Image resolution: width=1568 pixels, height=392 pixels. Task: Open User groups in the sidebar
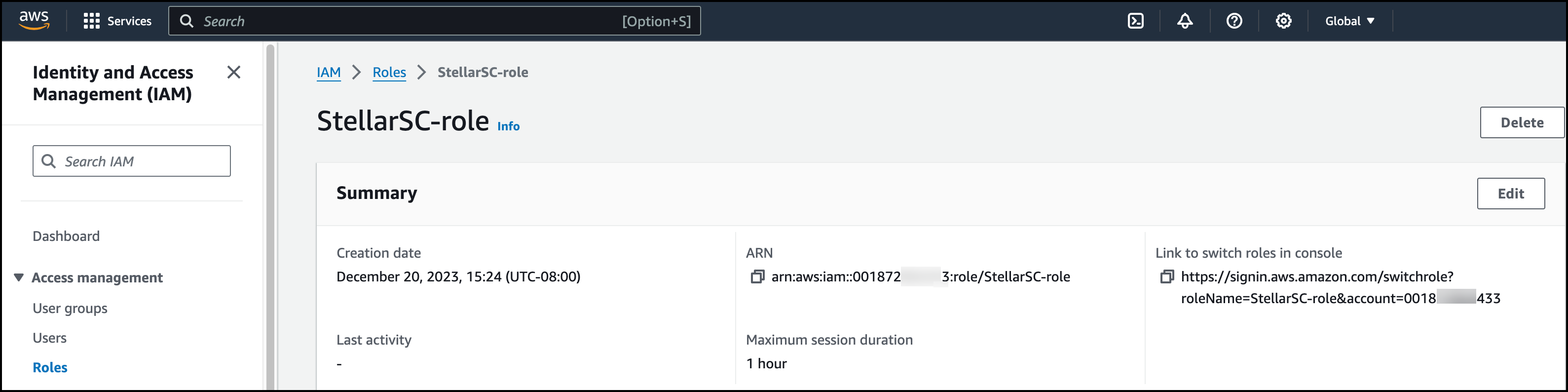(x=70, y=309)
